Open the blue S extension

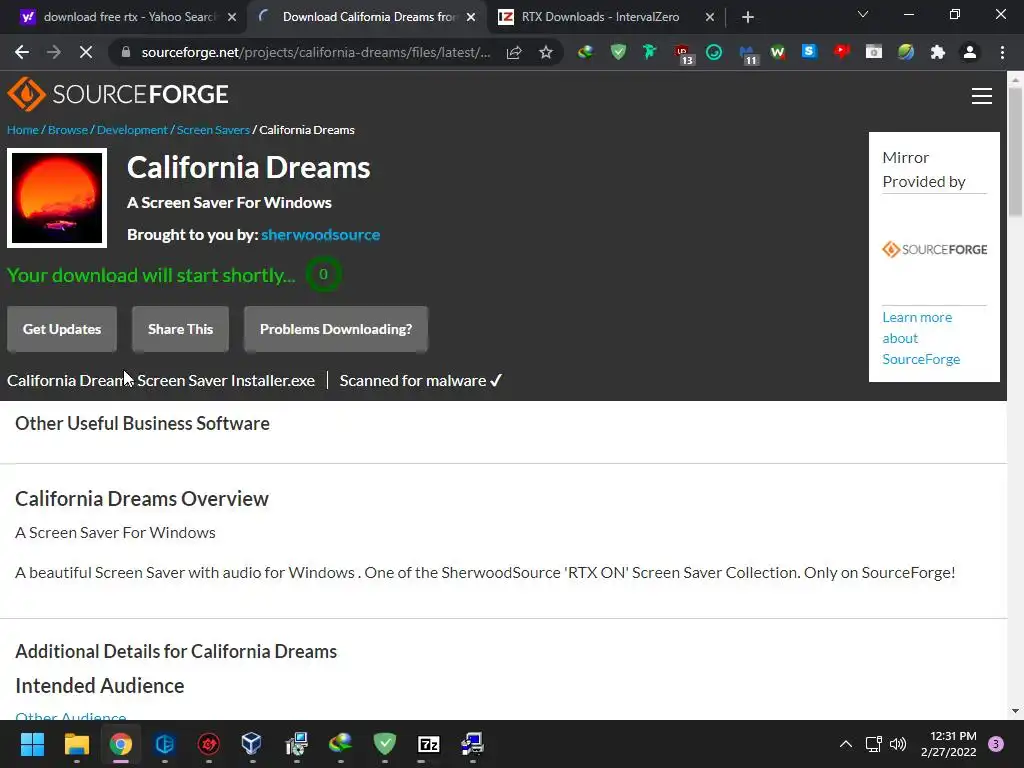click(x=809, y=51)
